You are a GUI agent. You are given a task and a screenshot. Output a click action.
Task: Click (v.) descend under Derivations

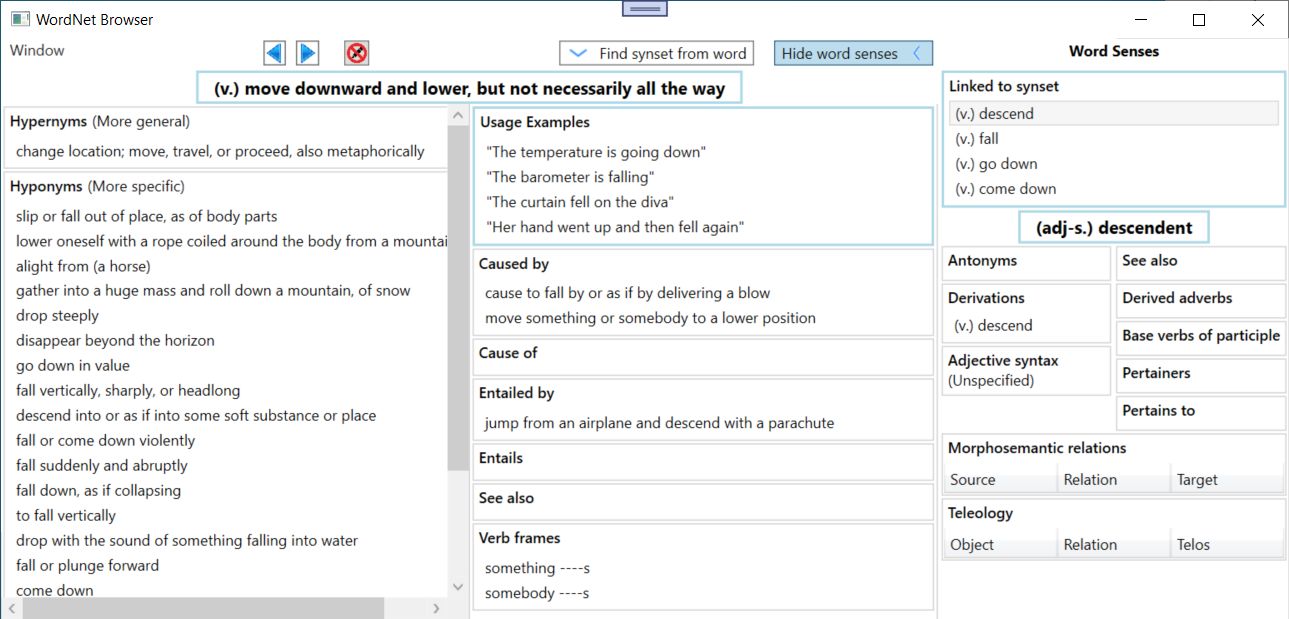(993, 326)
